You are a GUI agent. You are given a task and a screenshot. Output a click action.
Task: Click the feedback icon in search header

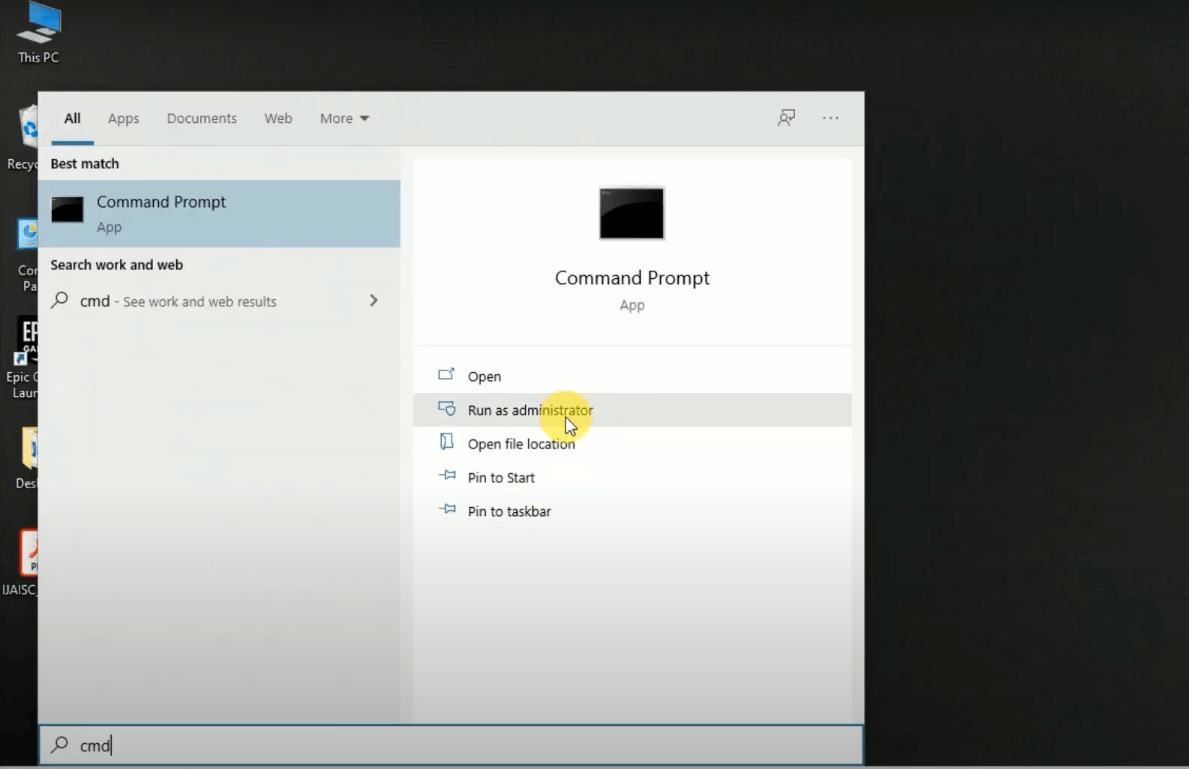[787, 118]
